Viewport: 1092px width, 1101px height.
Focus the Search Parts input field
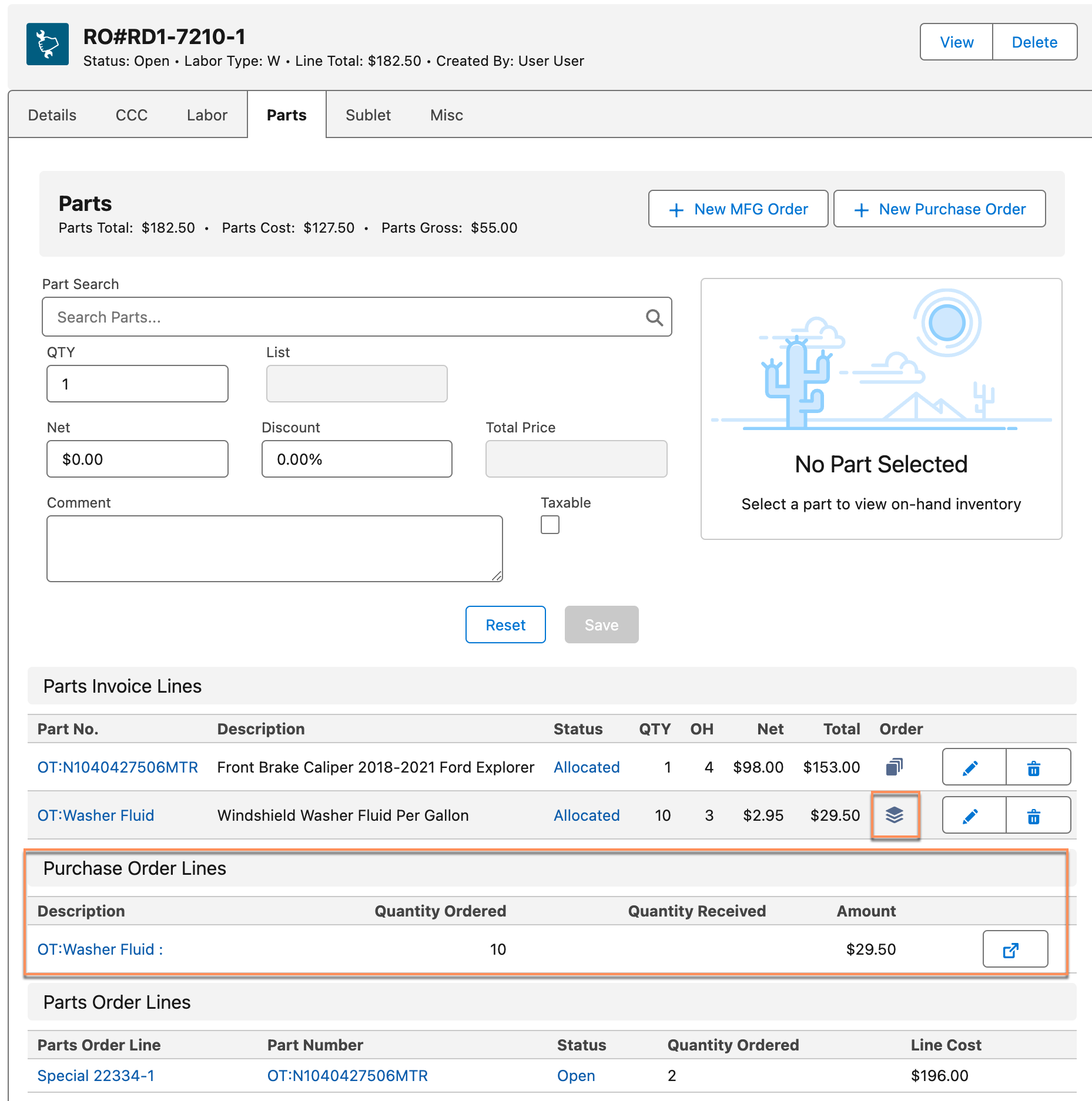click(357, 317)
